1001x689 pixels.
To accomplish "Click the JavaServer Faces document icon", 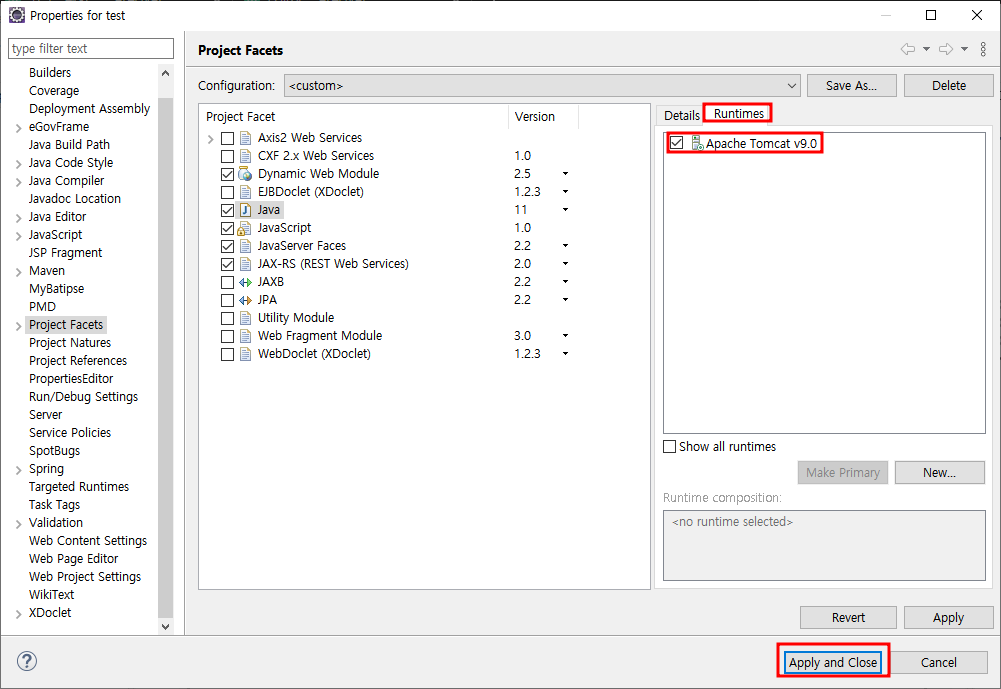I will pyautogui.click(x=245, y=246).
